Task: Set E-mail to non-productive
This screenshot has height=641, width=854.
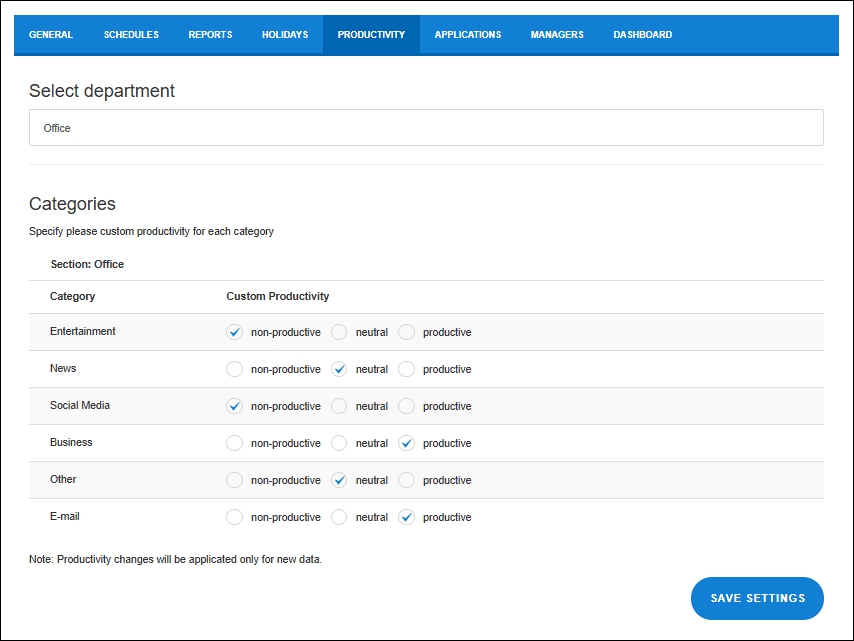Action: click(x=234, y=517)
